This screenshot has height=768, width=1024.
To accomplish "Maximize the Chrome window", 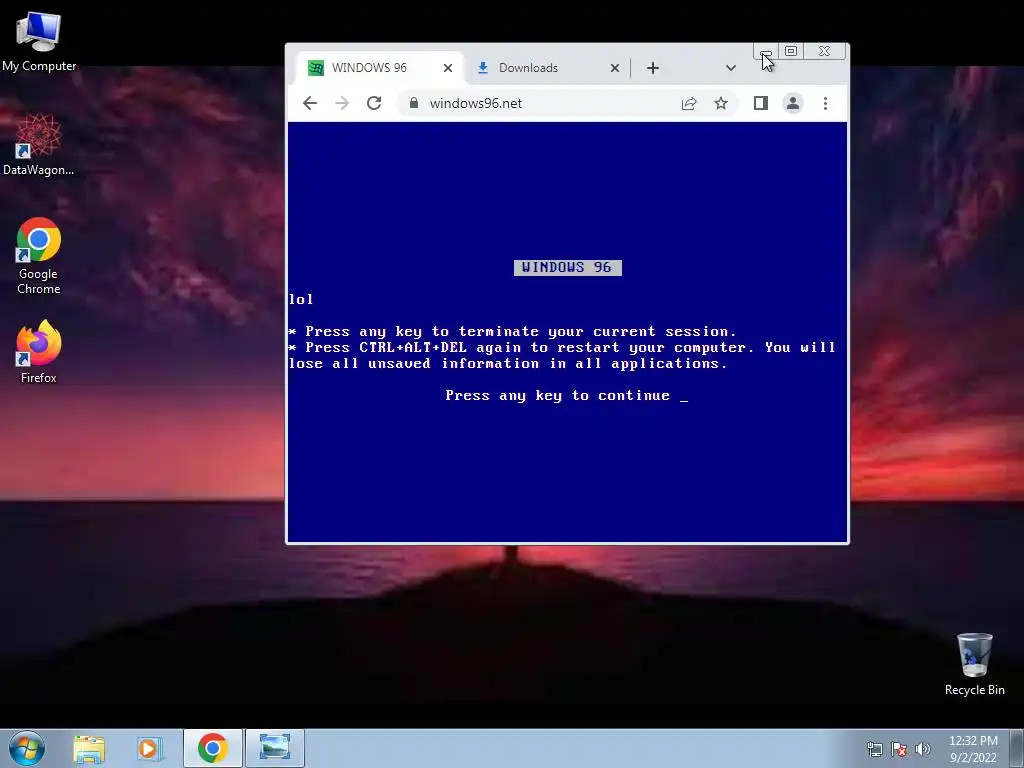I will click(x=791, y=51).
